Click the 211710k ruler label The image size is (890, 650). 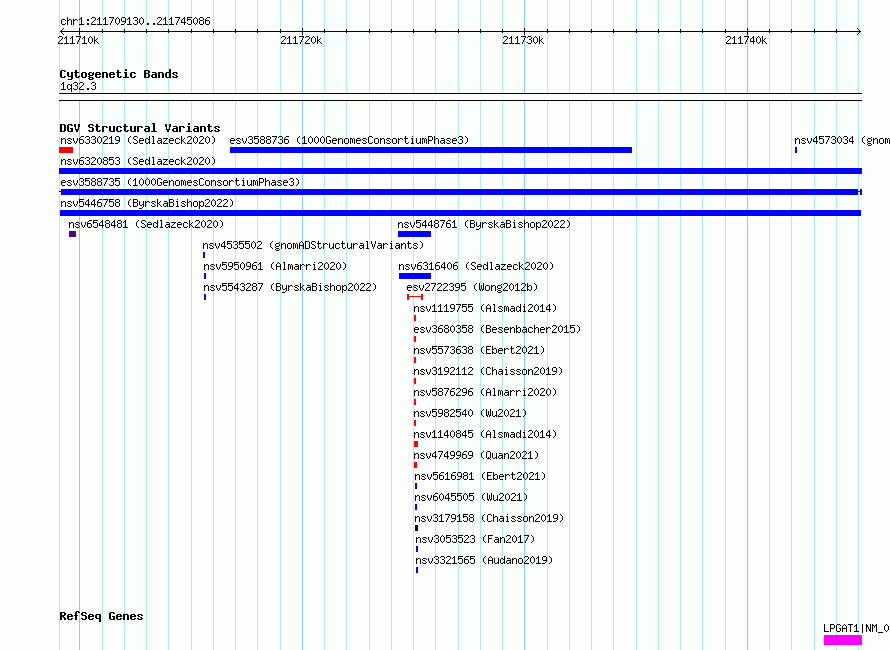point(78,40)
